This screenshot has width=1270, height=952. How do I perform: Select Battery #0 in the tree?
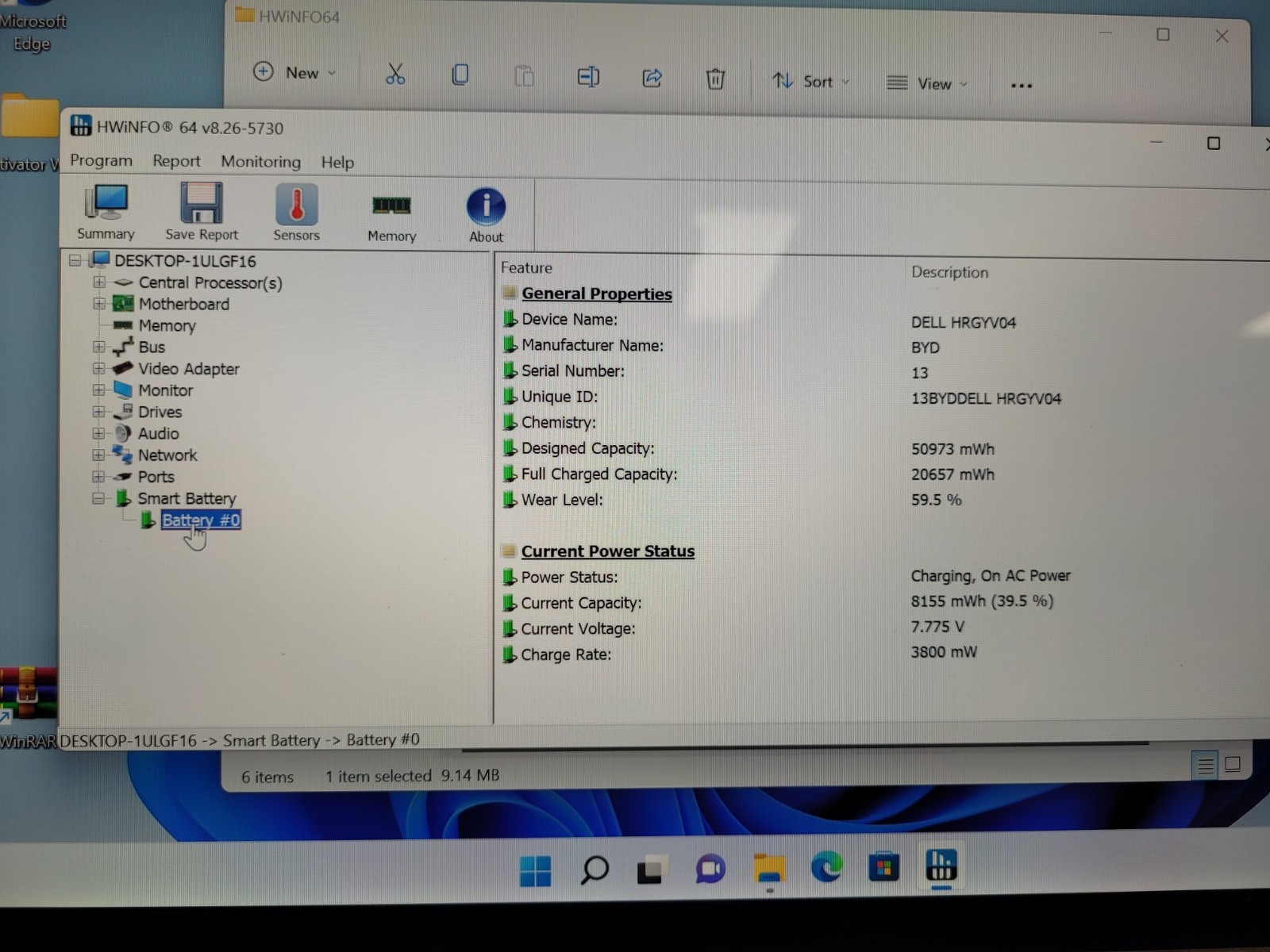click(200, 520)
